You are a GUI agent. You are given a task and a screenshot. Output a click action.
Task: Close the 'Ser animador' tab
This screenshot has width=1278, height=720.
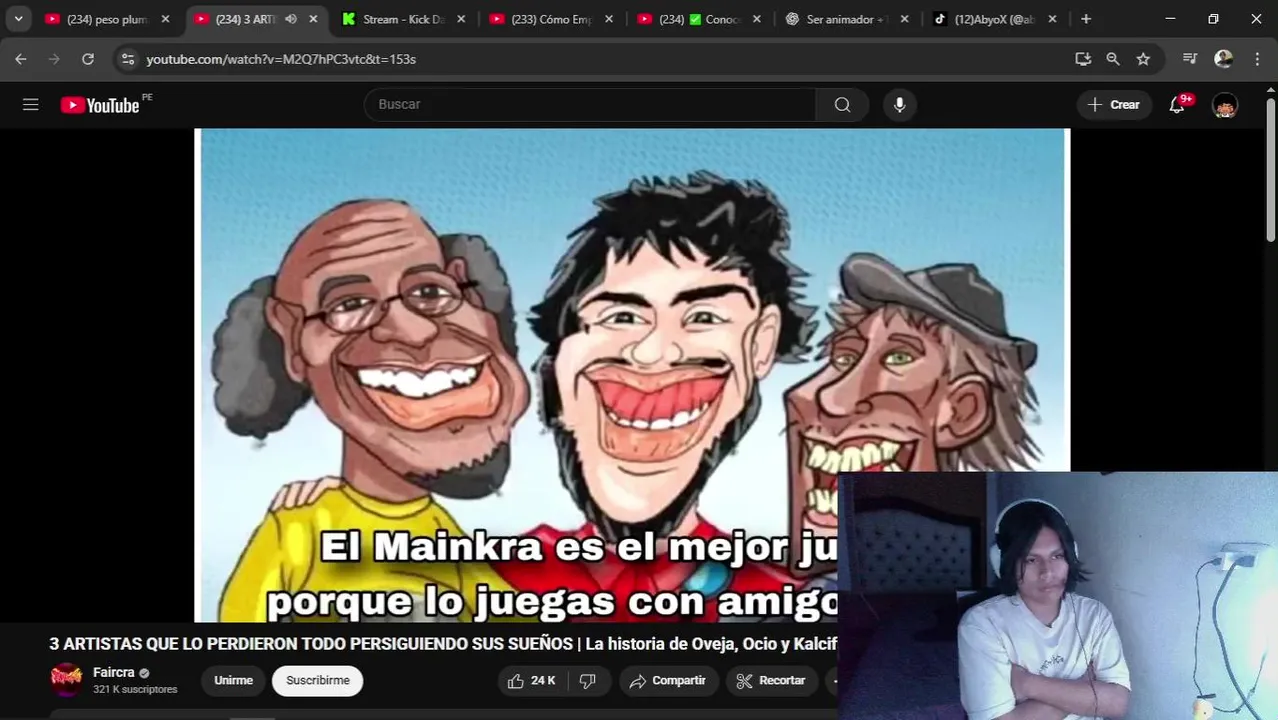pyautogui.click(x=905, y=19)
